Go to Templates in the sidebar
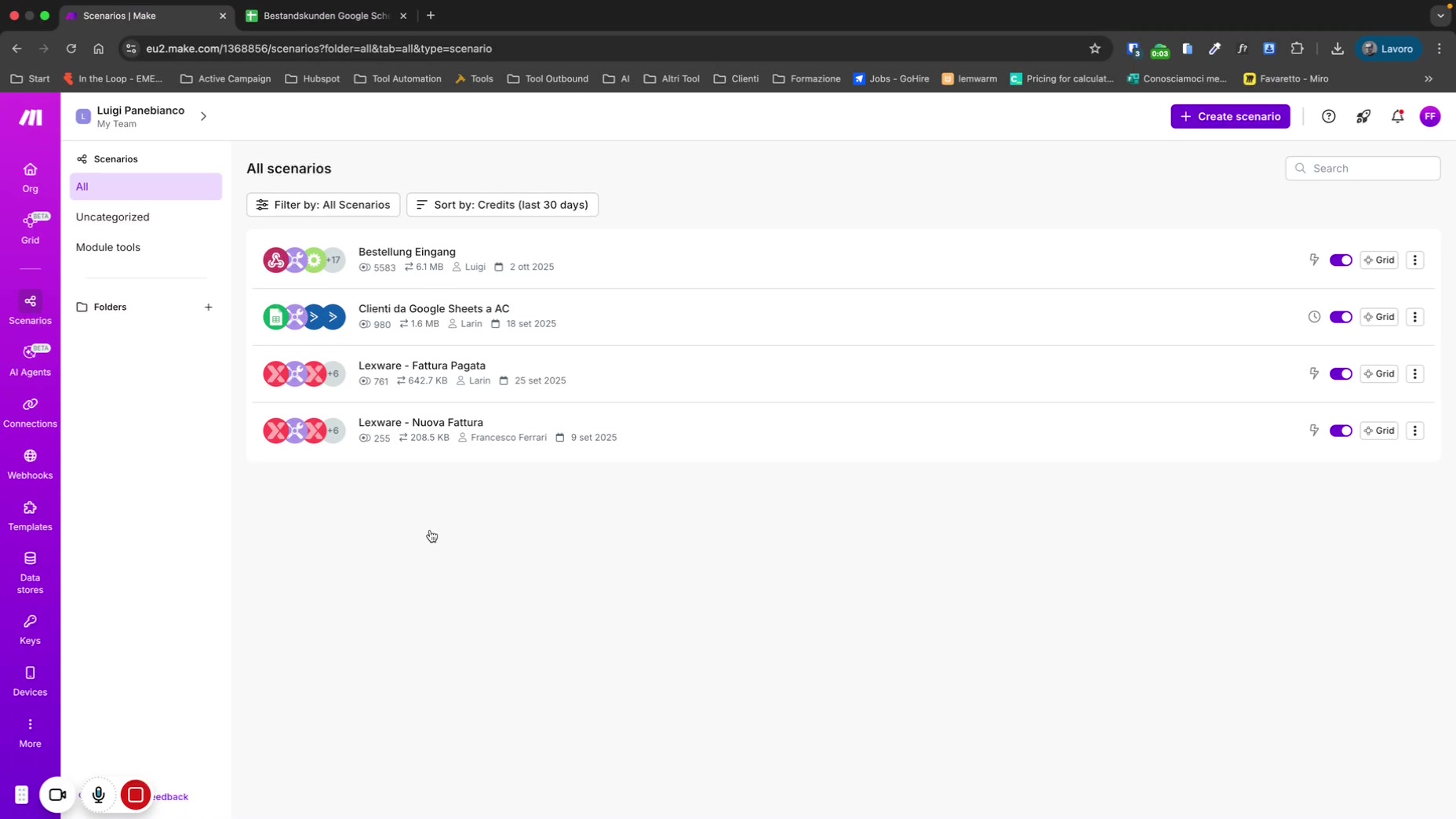Screen dimensions: 1456x819 [x=30, y=515]
